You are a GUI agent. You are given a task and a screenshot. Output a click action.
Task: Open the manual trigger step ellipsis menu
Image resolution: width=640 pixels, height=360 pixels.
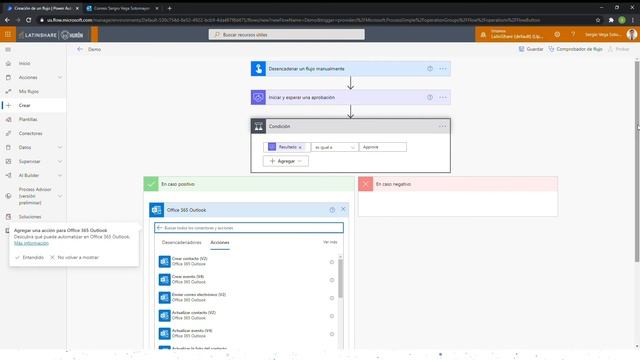[443, 69]
